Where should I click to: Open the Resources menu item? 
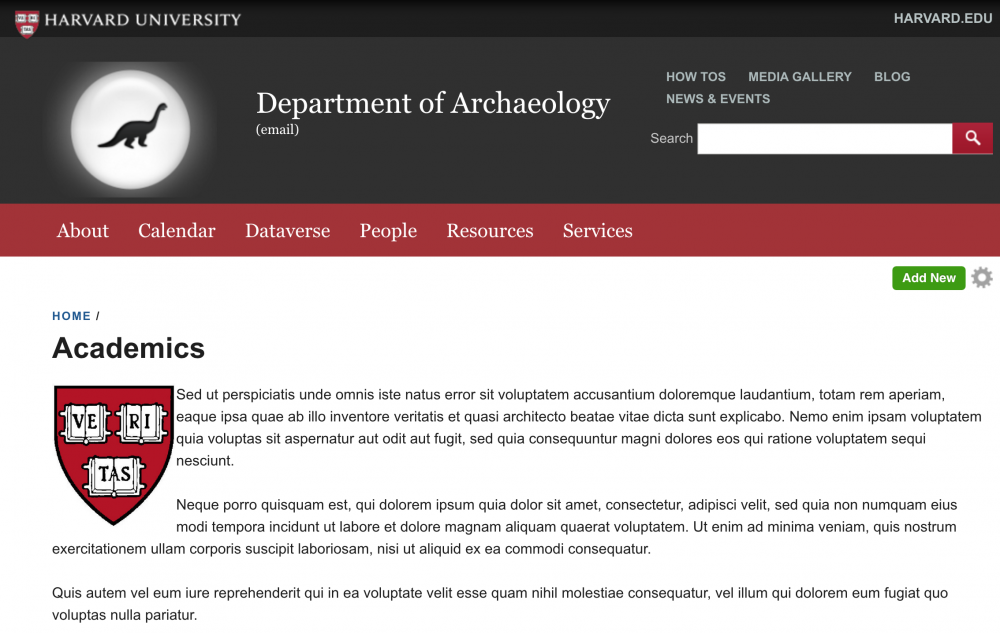[490, 231]
